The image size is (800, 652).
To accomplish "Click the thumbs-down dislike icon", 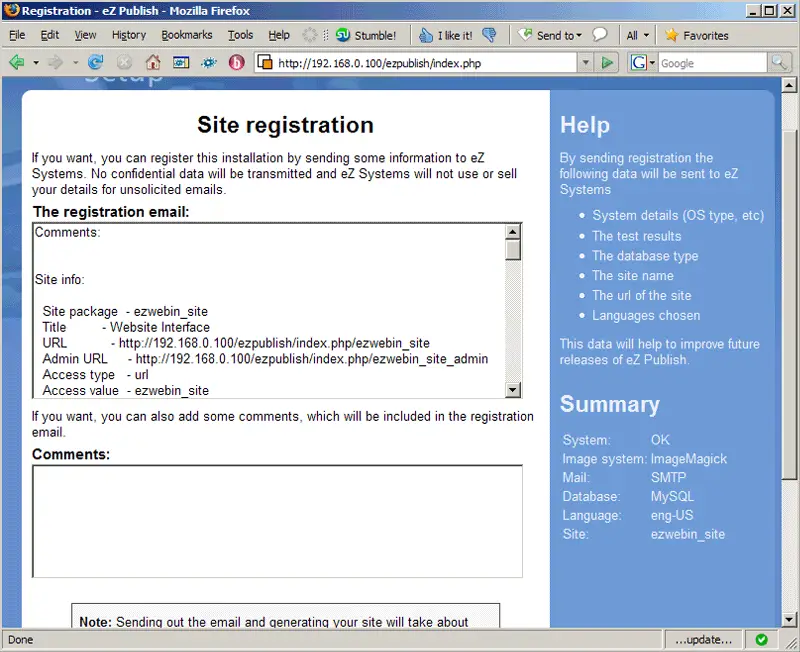I will (489, 35).
